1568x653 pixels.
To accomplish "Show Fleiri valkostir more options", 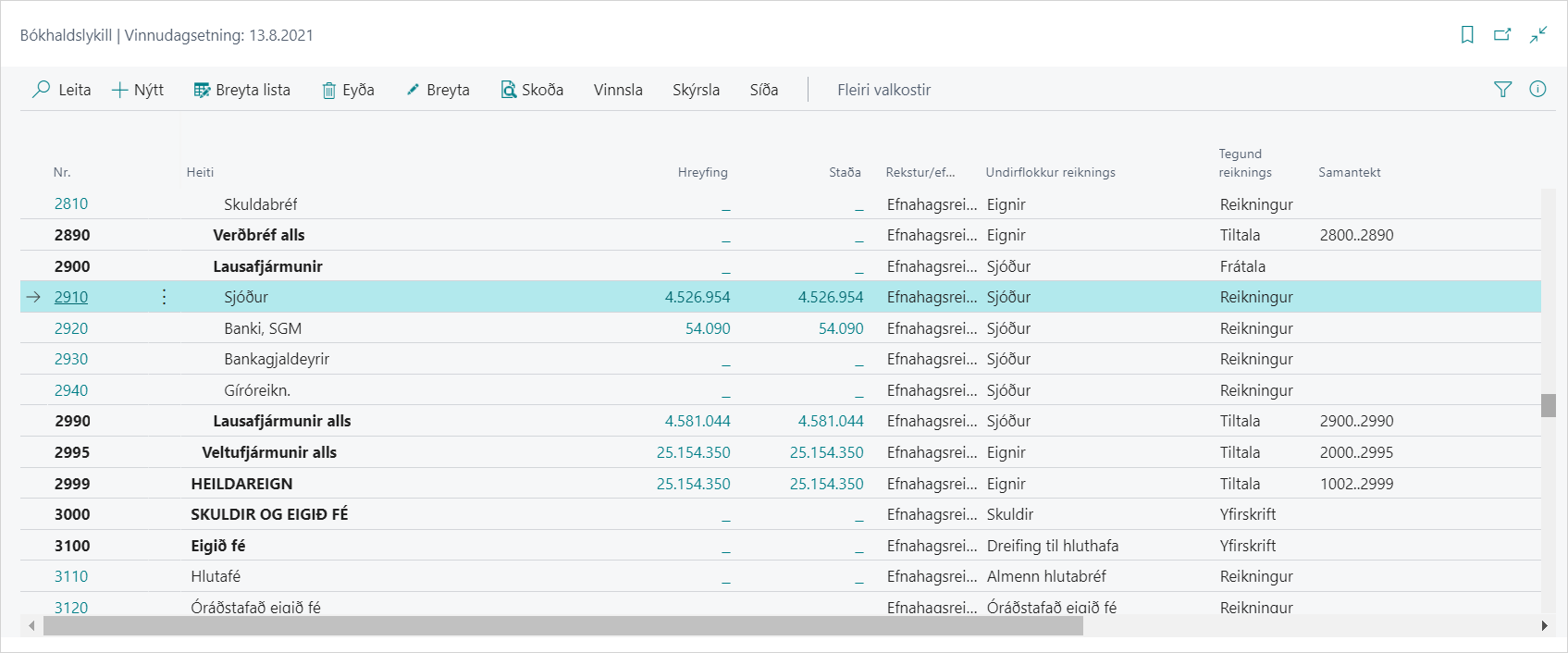I will tap(883, 90).
